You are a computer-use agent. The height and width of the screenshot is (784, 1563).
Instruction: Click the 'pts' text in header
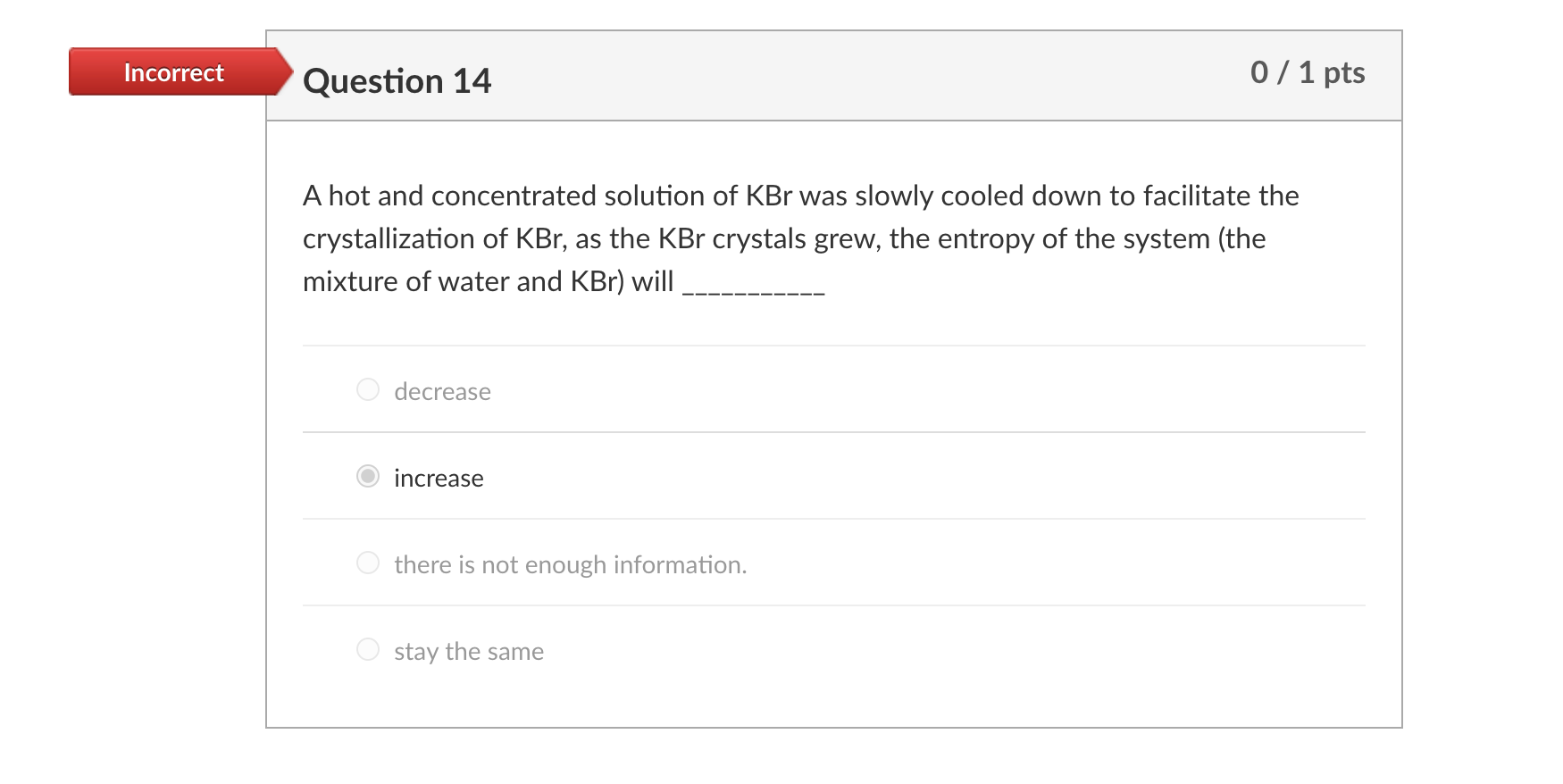point(1344,73)
